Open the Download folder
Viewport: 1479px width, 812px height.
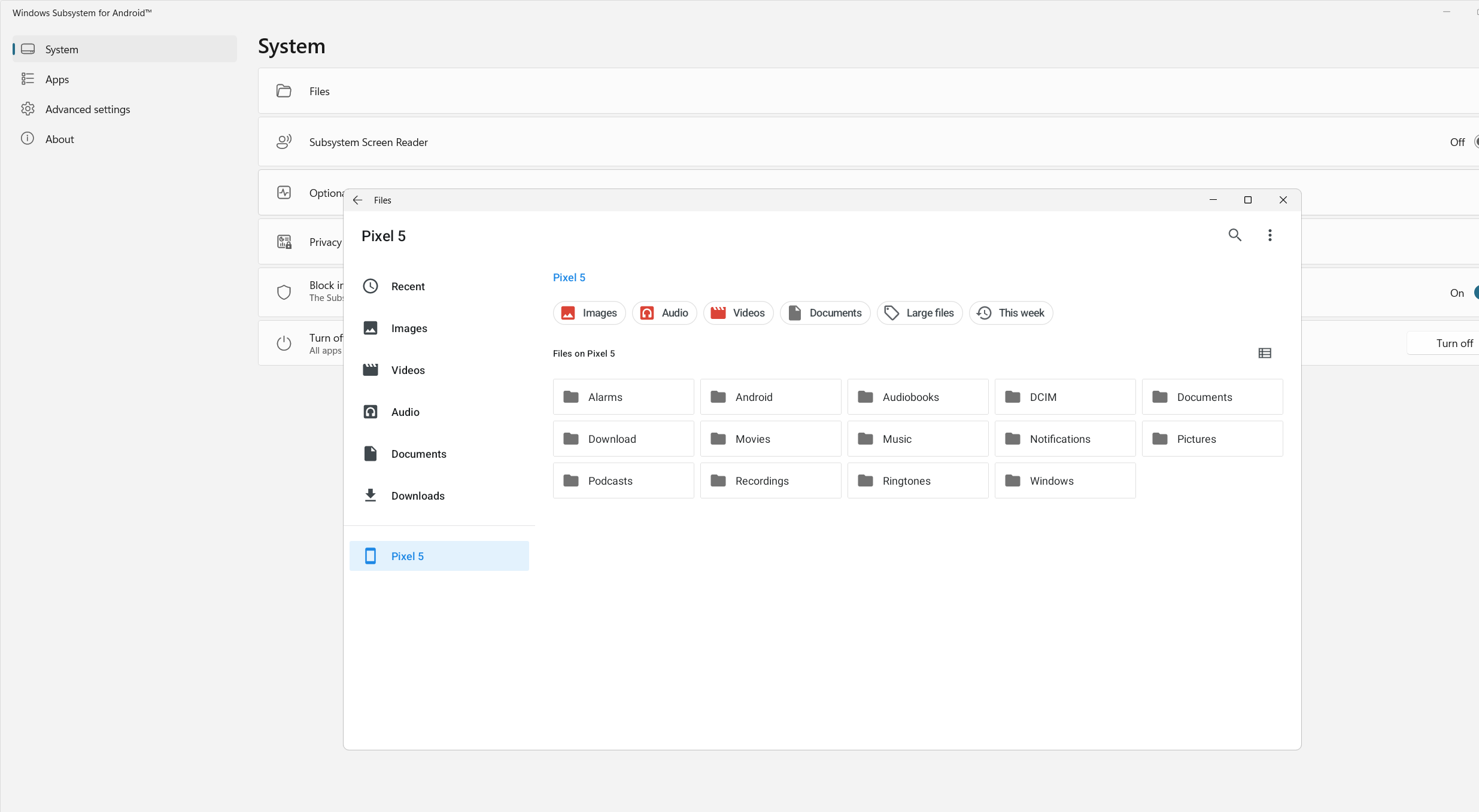623,439
